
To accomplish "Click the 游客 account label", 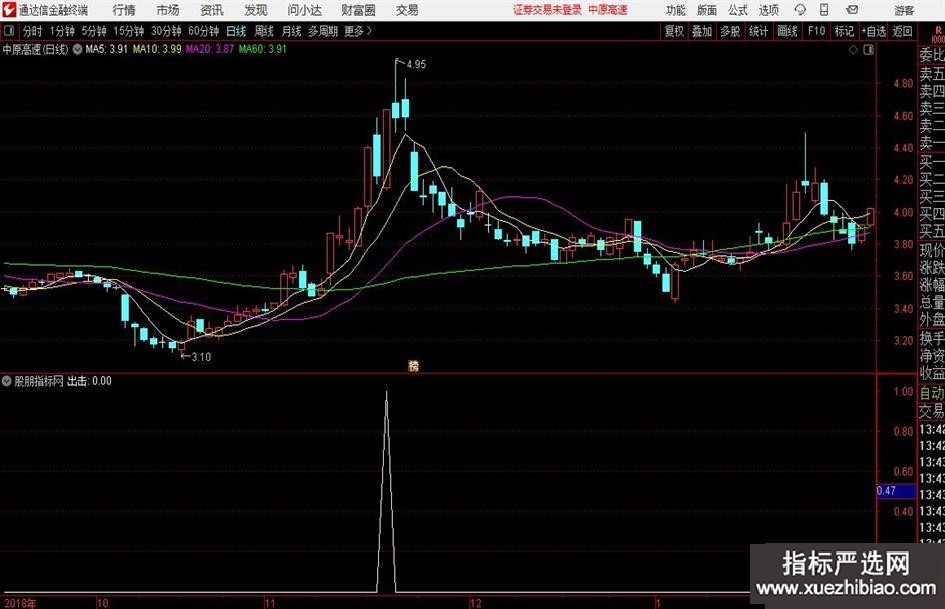I will pos(904,10).
